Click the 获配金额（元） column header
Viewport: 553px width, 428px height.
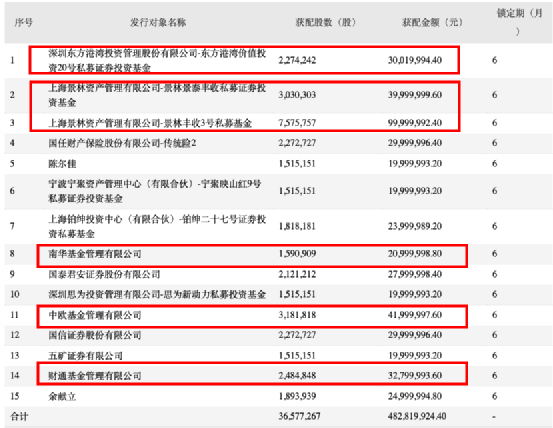tap(432, 23)
